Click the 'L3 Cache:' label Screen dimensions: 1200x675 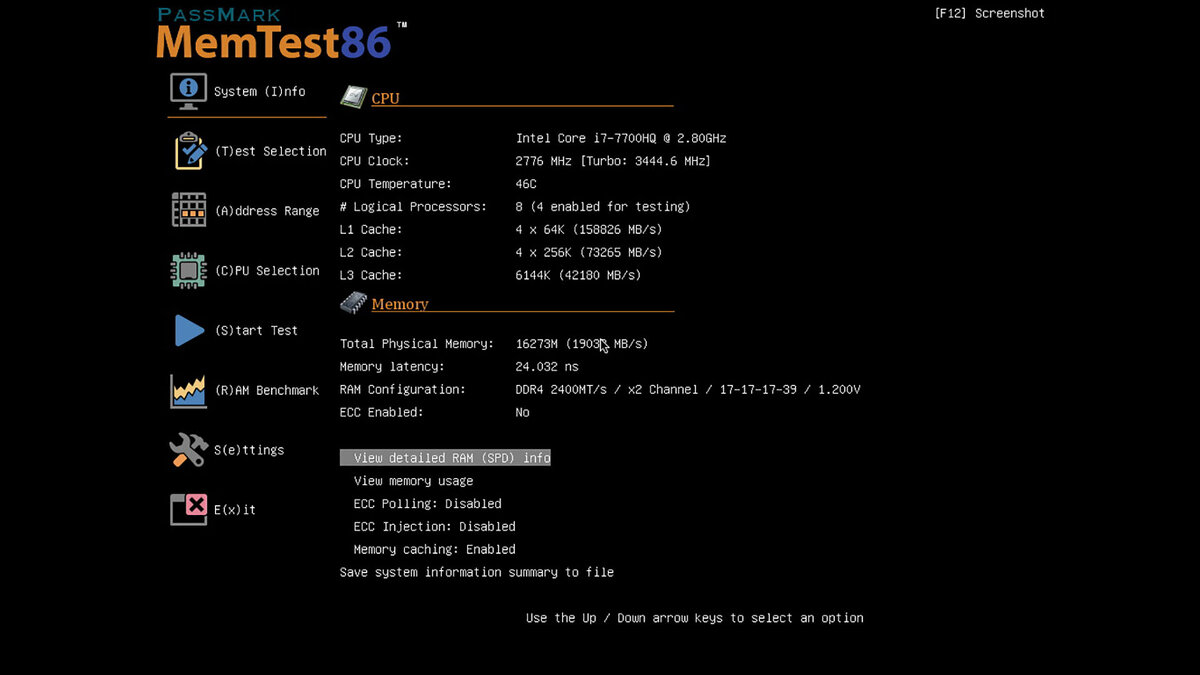371,276
